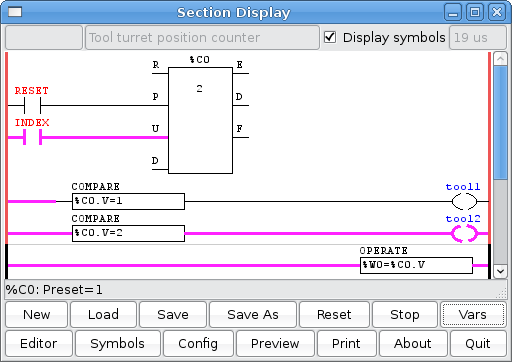Click the scrollbar down arrow
The width and height of the screenshot is (512, 362).
pyautogui.click(x=500, y=271)
